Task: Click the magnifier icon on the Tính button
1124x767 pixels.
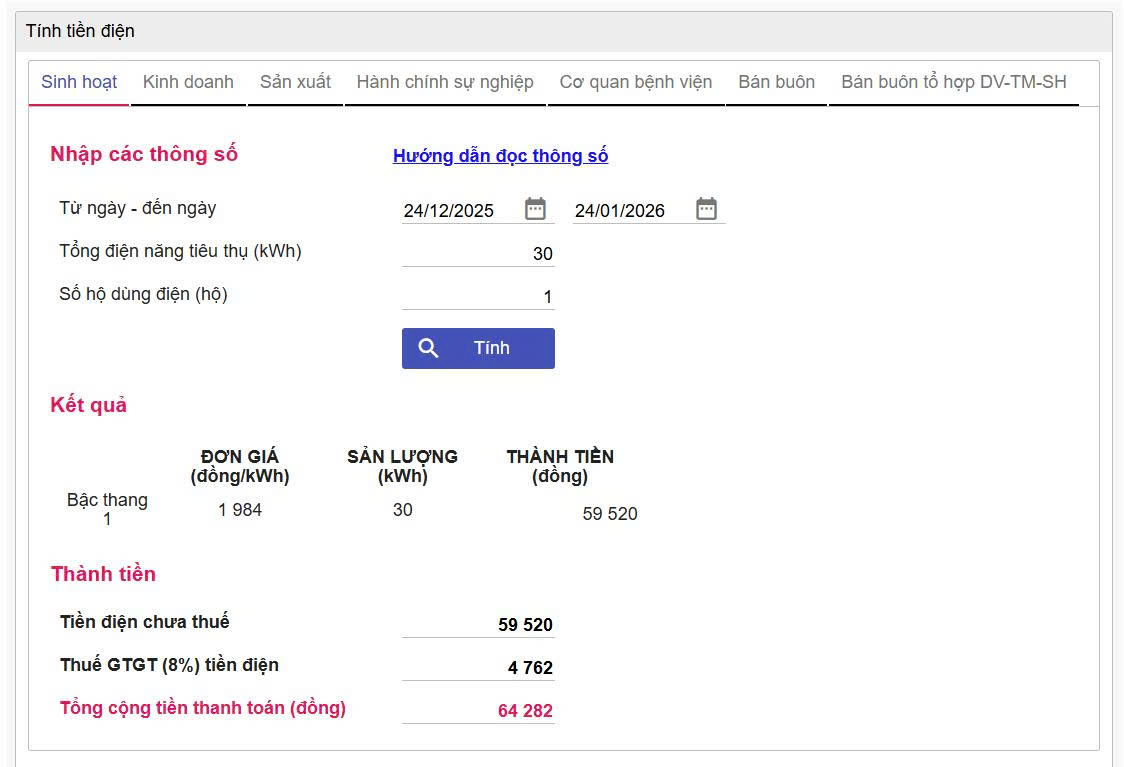Action: (429, 348)
